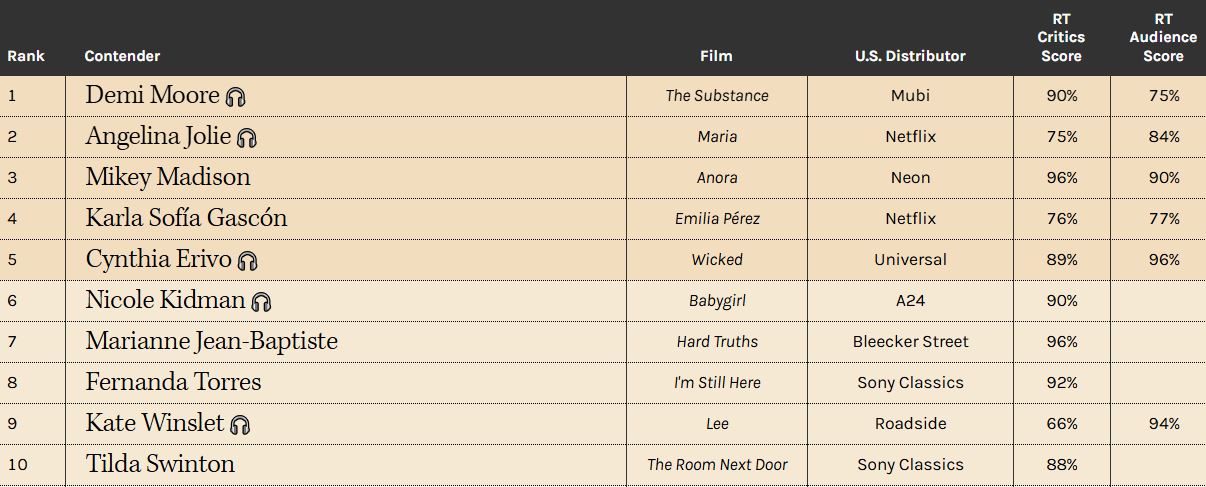Click the U.S. Distributor column header
1206x487 pixels.
pyautogui.click(x=910, y=56)
